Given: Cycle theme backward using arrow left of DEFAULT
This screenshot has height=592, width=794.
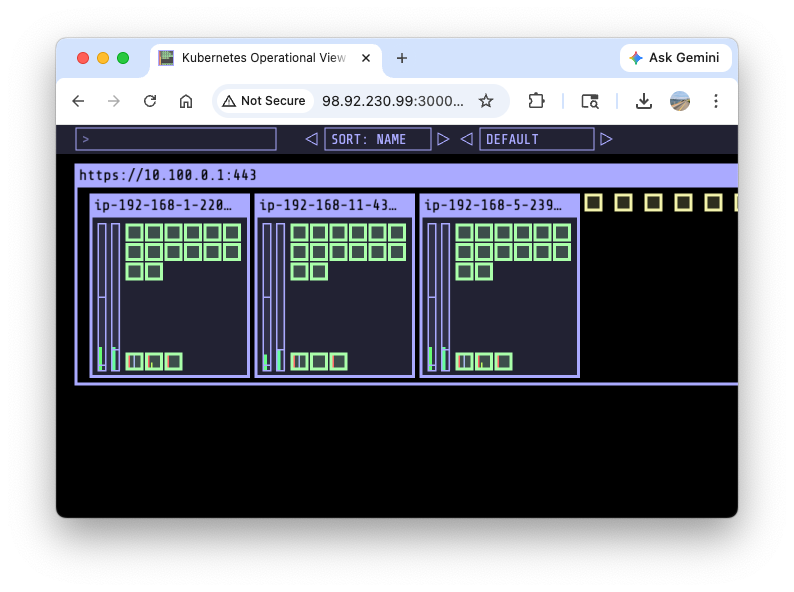Looking at the screenshot, I should coord(466,139).
